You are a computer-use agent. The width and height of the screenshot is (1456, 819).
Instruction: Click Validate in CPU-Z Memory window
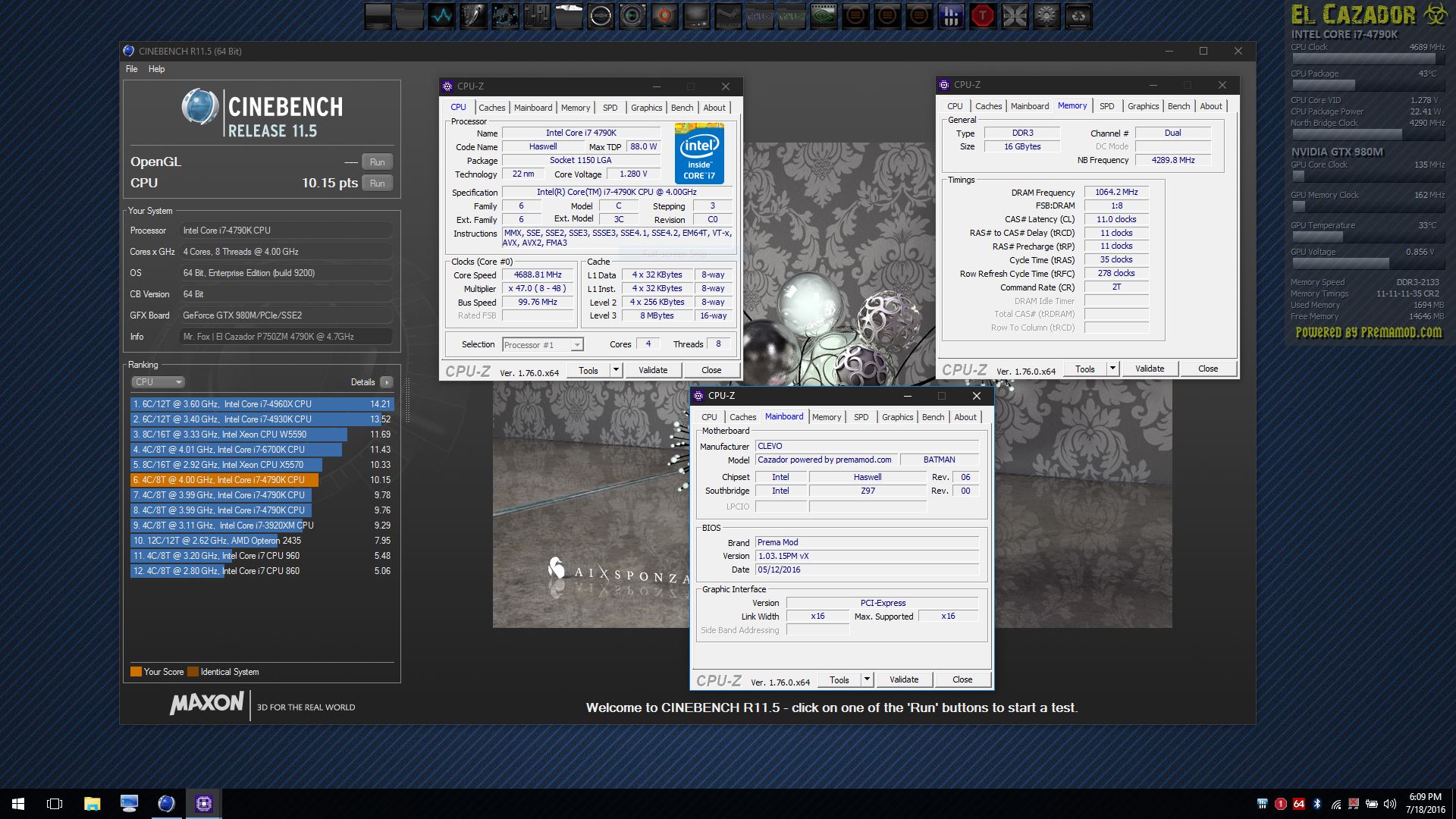pyautogui.click(x=1150, y=369)
